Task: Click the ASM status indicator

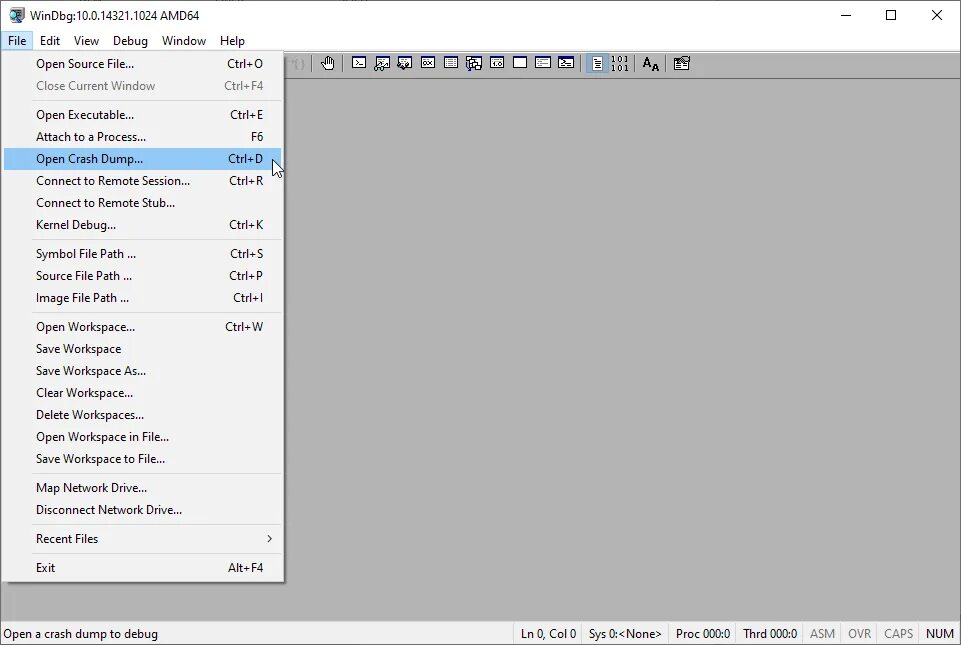Action: click(822, 634)
